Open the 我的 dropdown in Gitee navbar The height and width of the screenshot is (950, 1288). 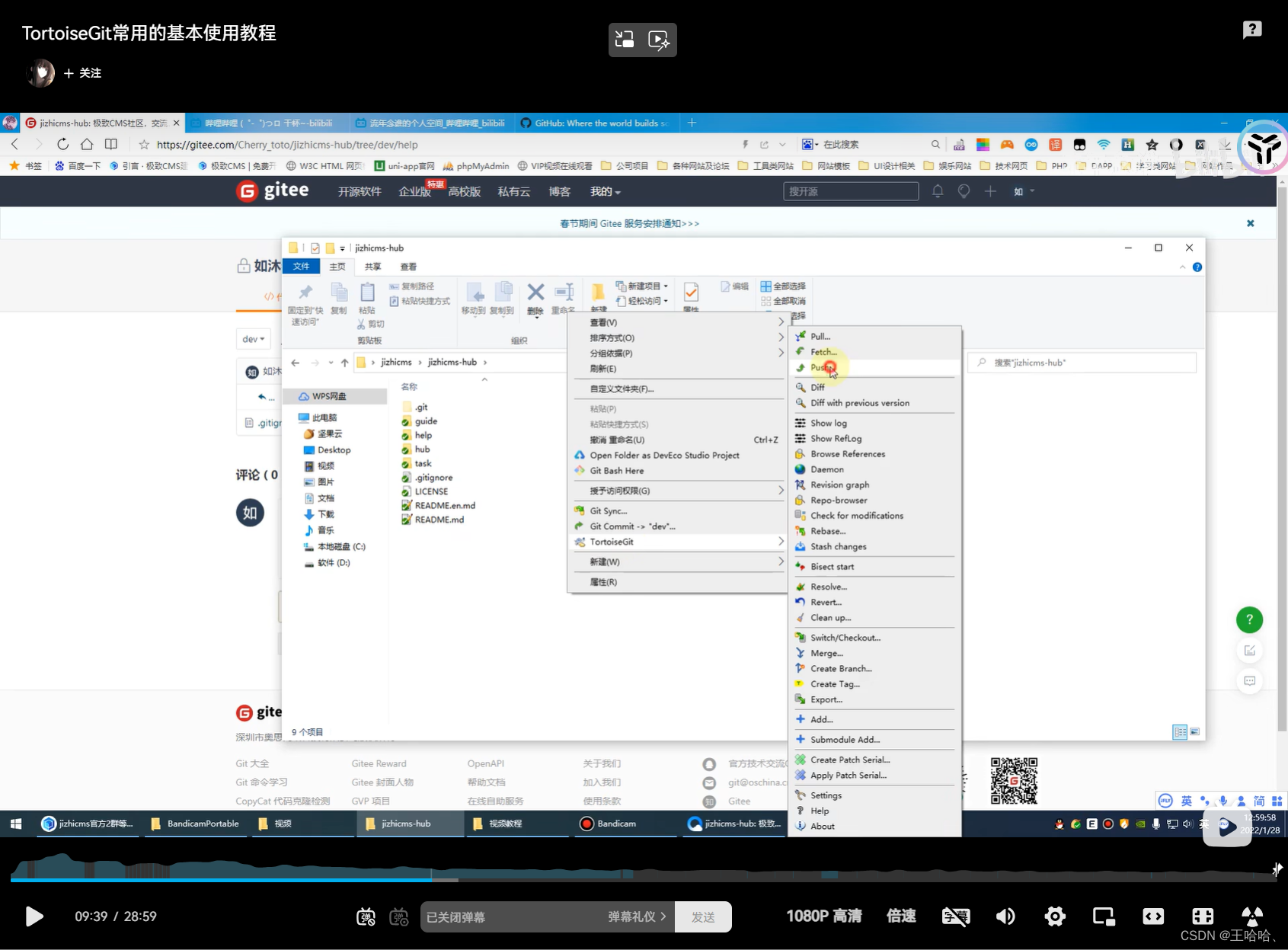[605, 191]
